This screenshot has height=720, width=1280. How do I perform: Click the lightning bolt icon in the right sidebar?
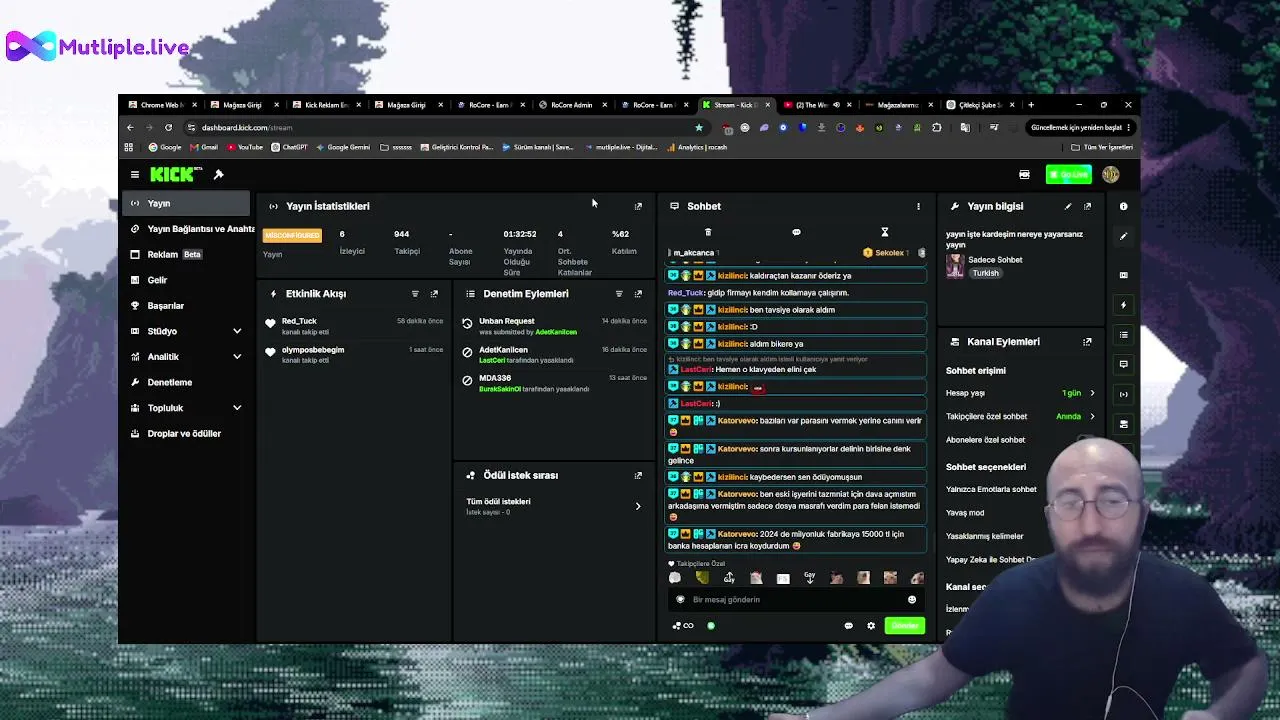[x=1123, y=305]
